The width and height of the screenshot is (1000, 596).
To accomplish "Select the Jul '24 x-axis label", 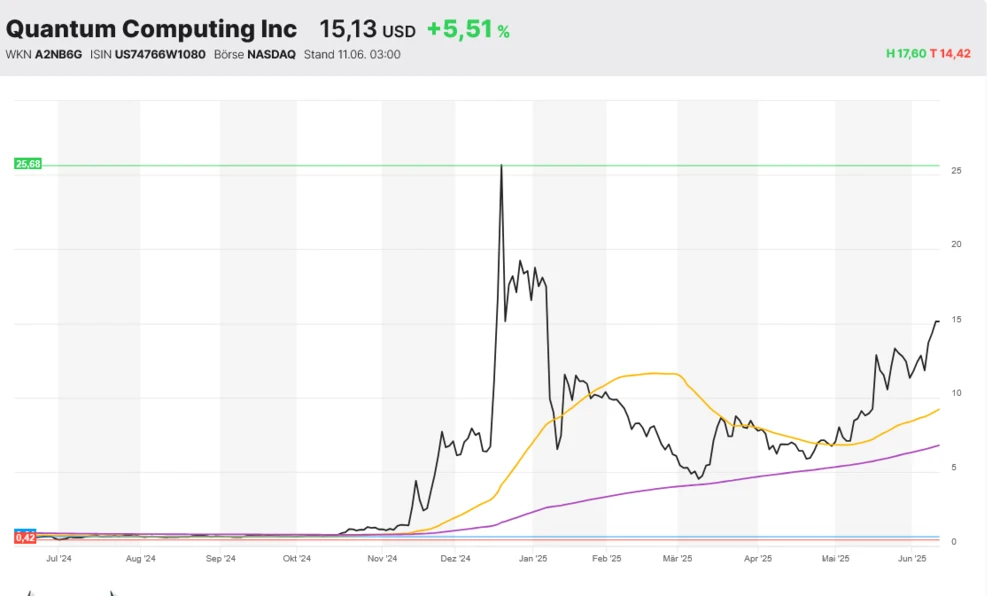I will (59, 559).
